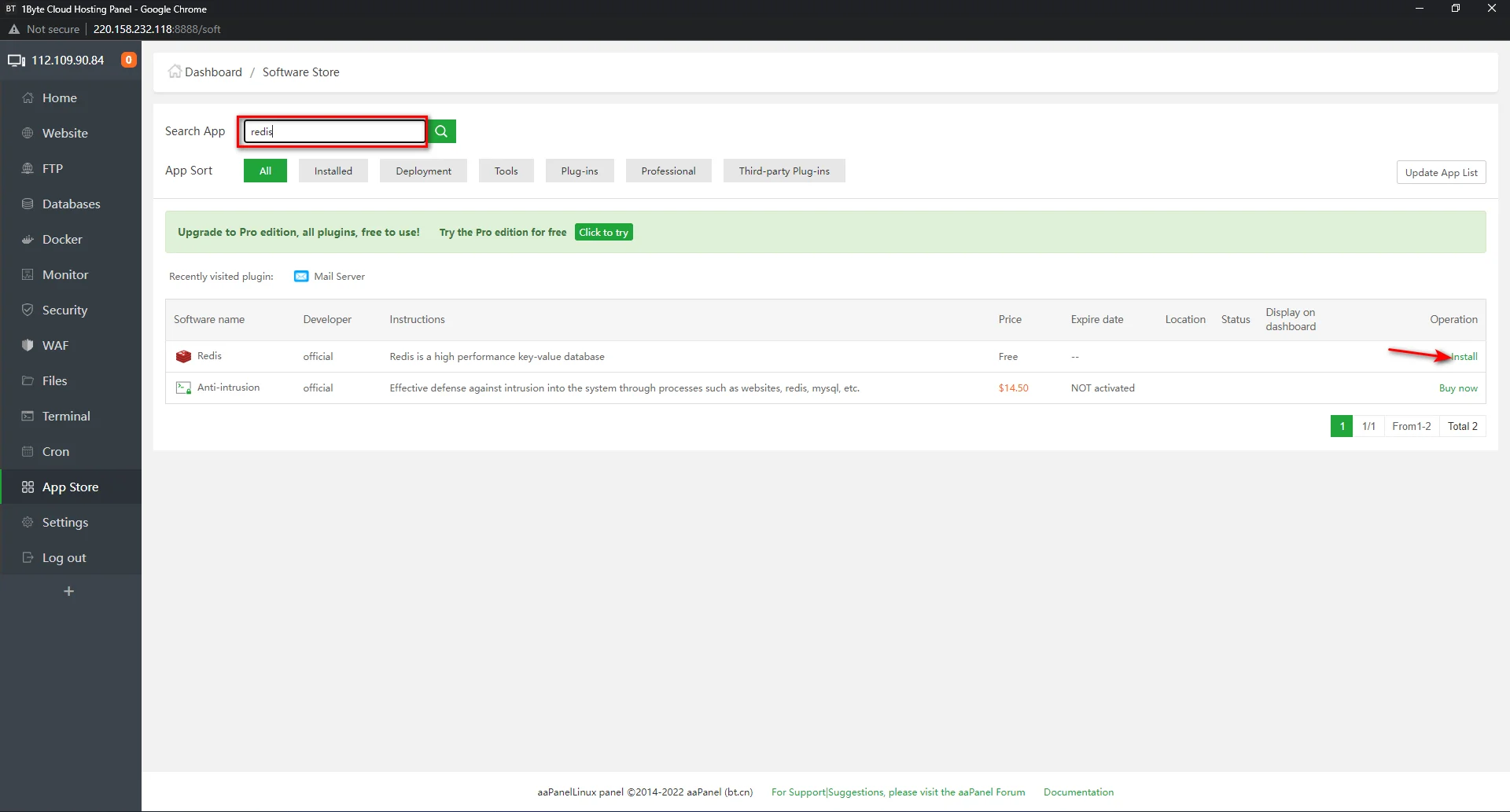Click the NOT activated expire text
The width and height of the screenshot is (1510, 812).
tap(1103, 388)
